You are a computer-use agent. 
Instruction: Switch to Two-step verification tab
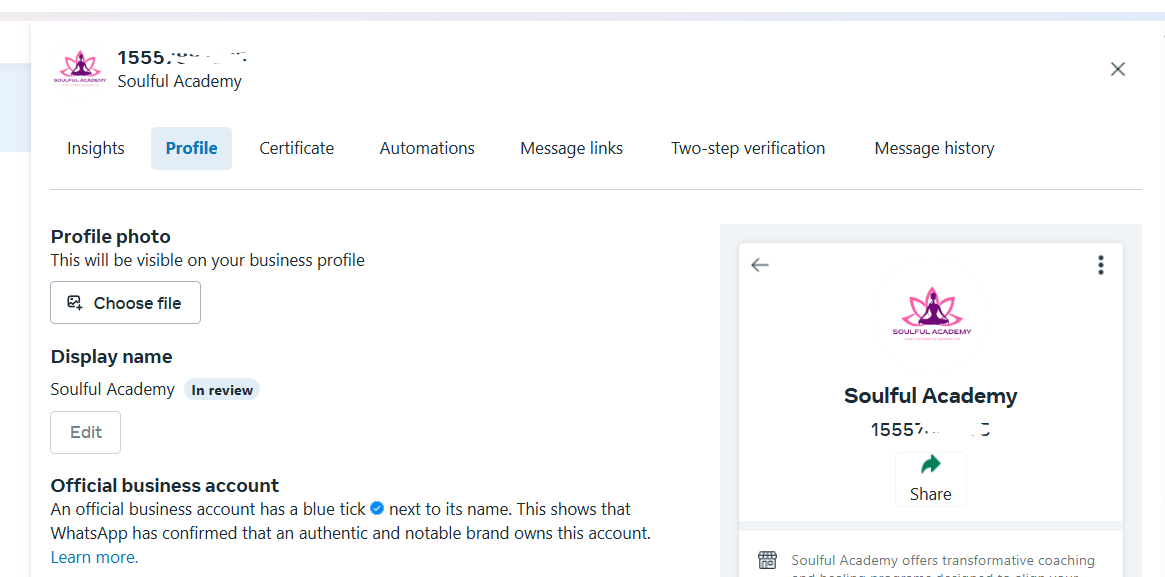(748, 149)
